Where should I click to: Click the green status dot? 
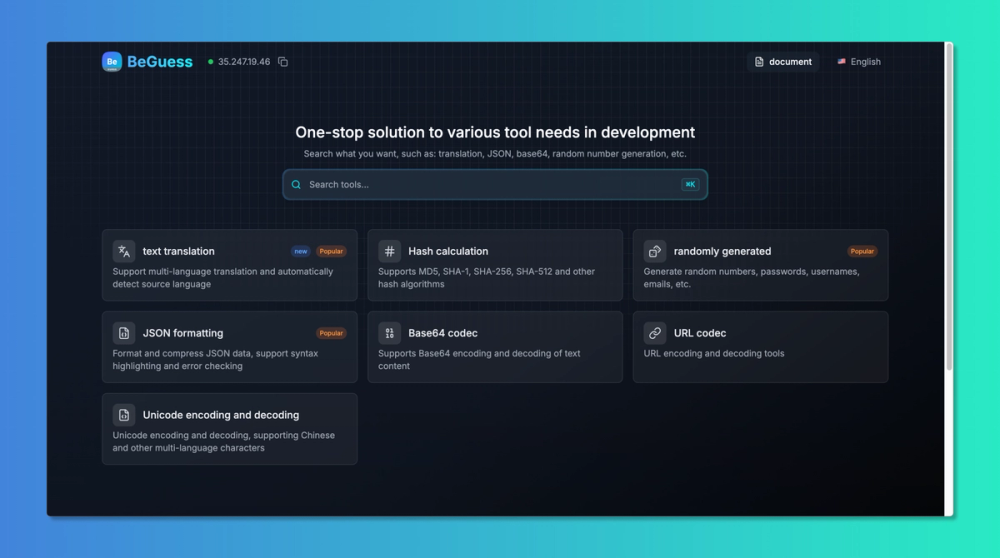click(210, 62)
